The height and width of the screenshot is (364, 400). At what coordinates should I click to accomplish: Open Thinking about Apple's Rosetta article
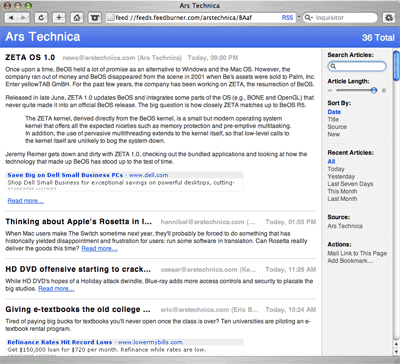click(x=78, y=222)
